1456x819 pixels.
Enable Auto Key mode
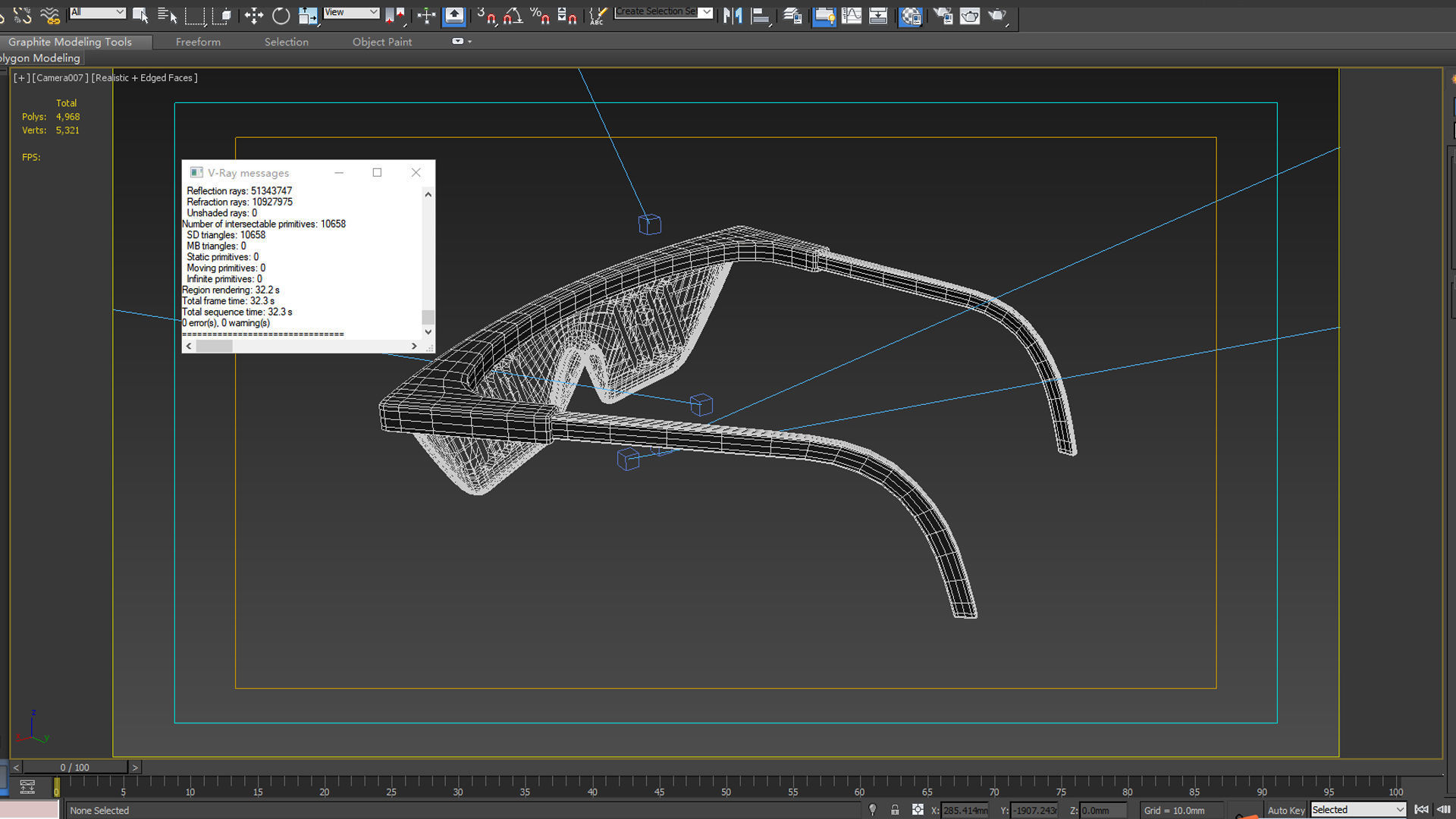tap(1285, 810)
